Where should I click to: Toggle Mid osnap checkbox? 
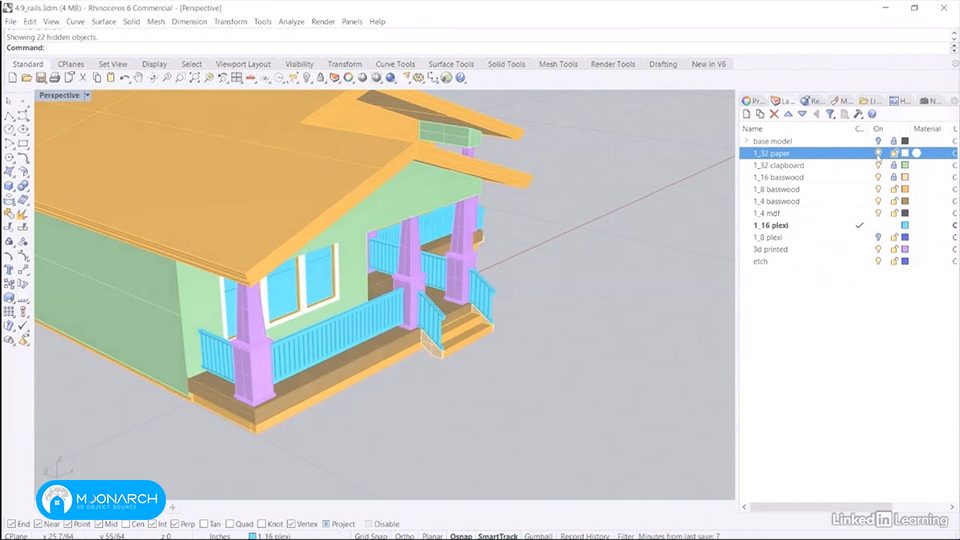pos(99,524)
